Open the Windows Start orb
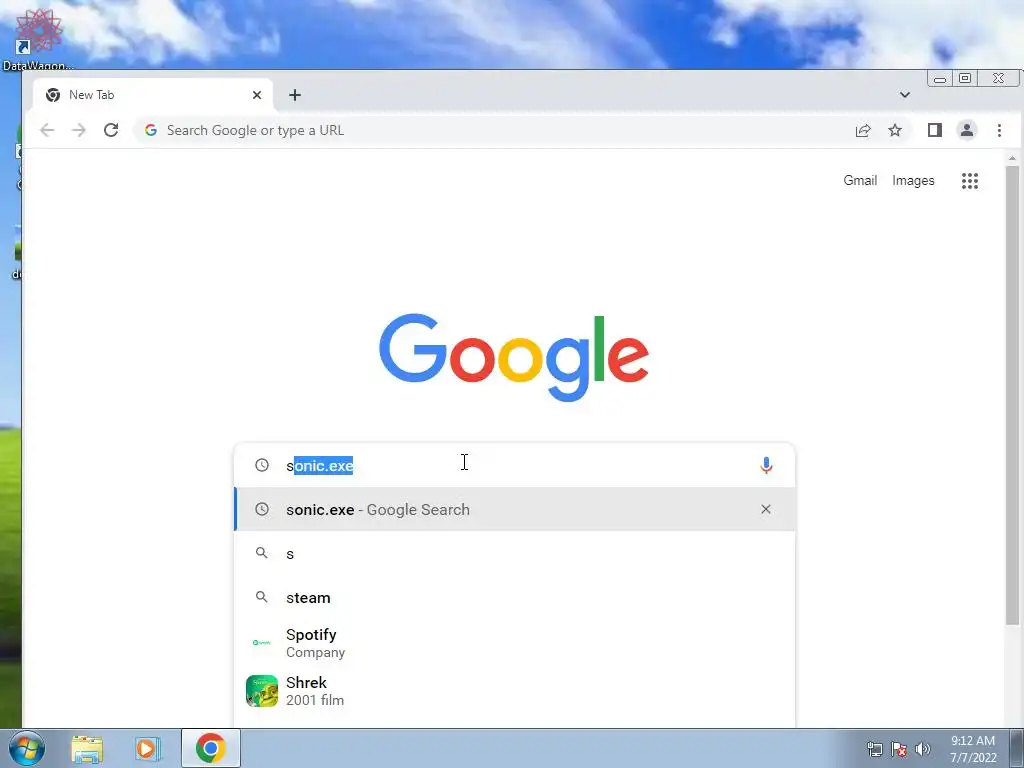1024x768 pixels. 27,748
